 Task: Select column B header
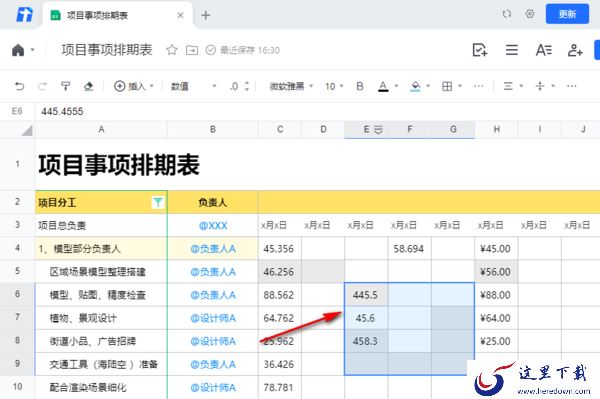(x=213, y=130)
